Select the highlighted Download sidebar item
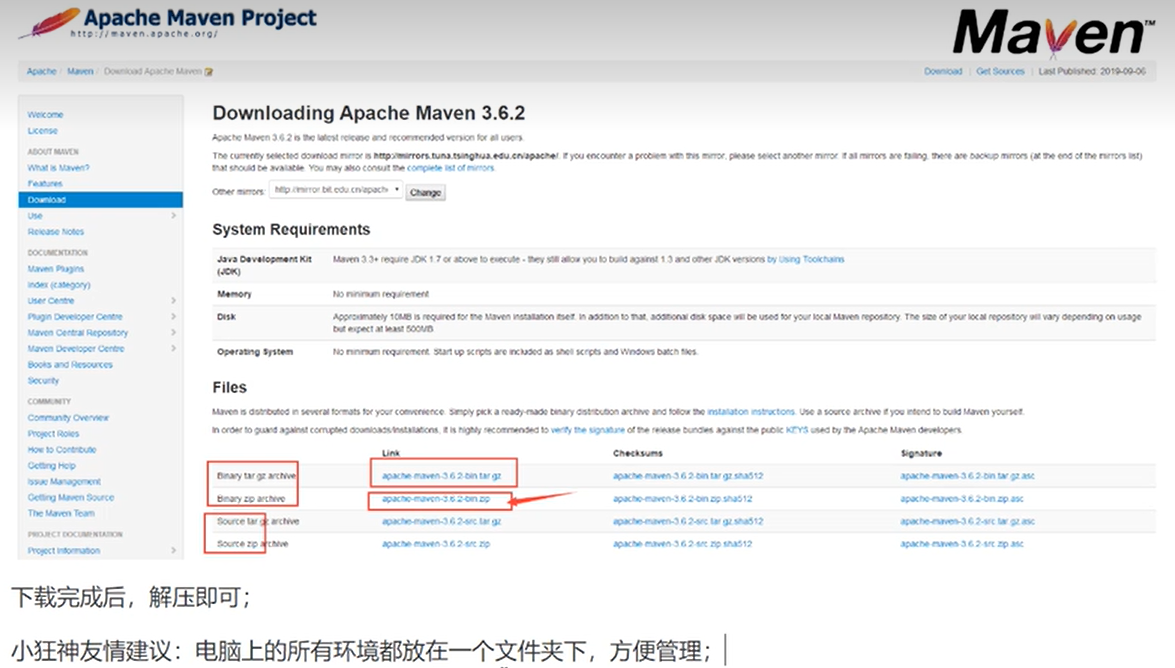Image resolution: width=1175 pixels, height=668 pixels. coord(100,199)
